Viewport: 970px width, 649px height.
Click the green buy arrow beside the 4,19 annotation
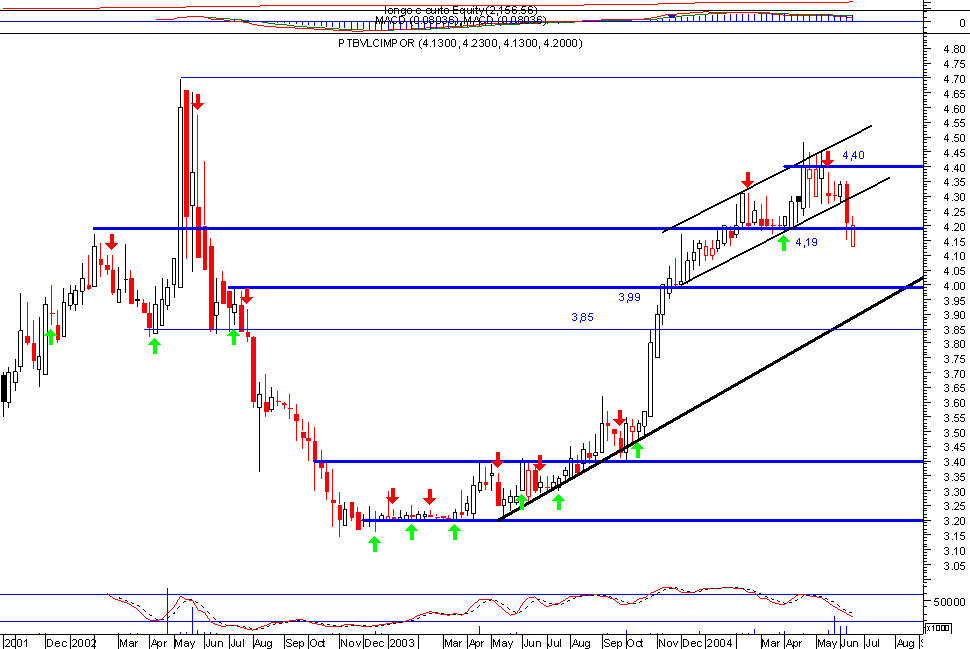[x=784, y=243]
